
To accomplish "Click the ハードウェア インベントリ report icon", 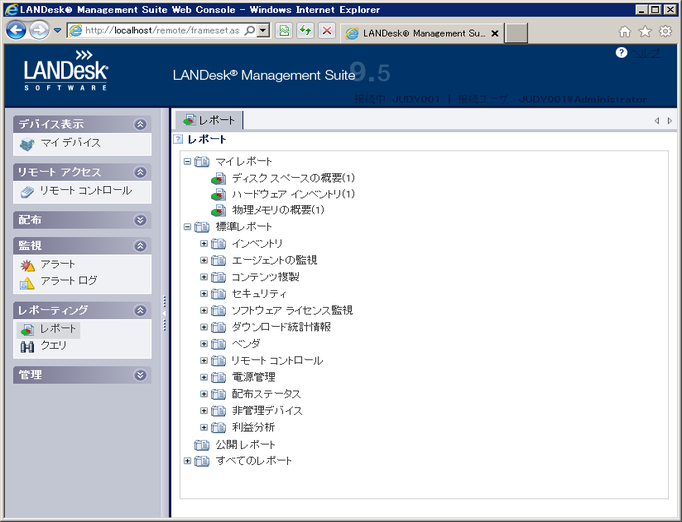I will [x=219, y=194].
